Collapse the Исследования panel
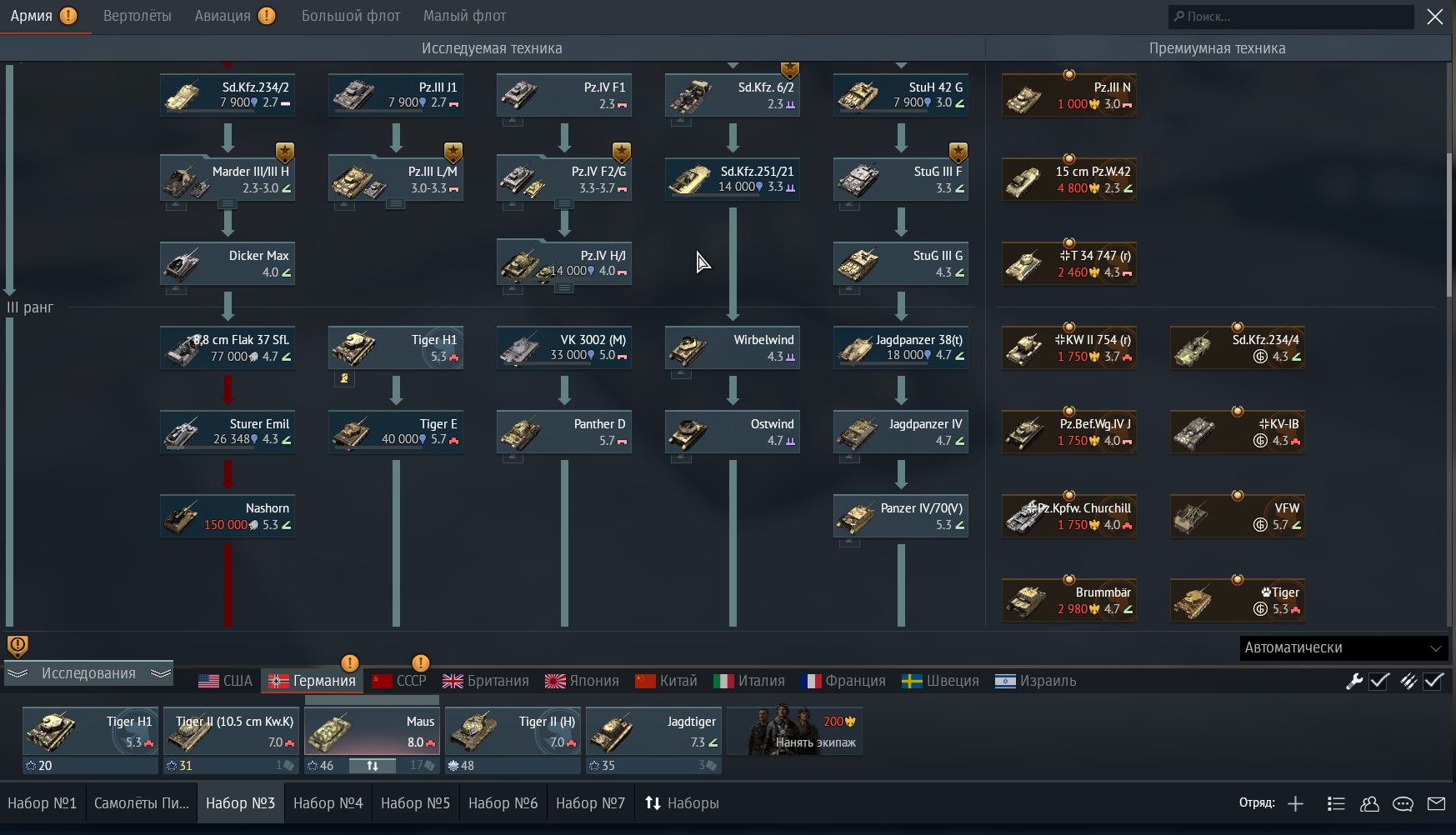1456x835 pixels. tap(88, 673)
